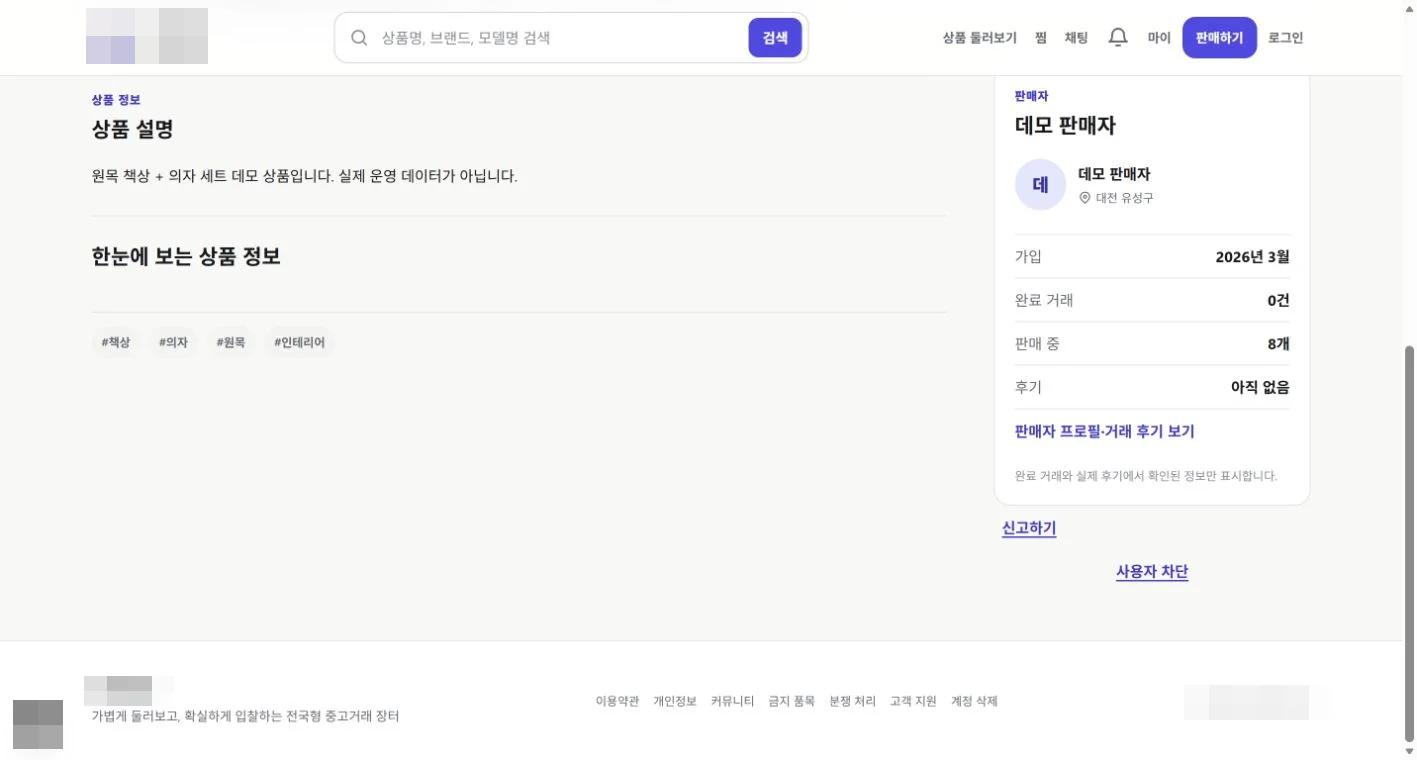Focus the product search field
The height and width of the screenshot is (760, 1417).
point(560,38)
